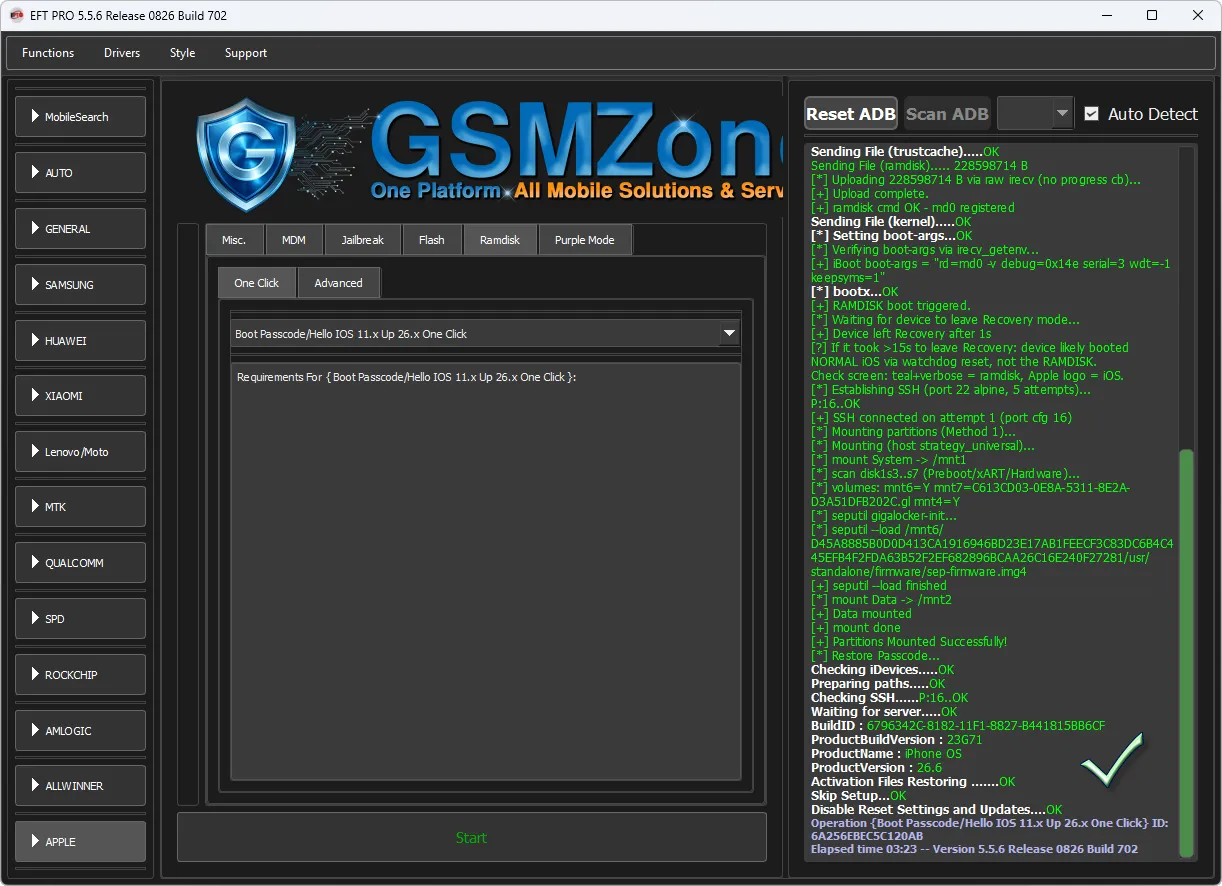Click the ProductVersion 26.6 log line
The height and width of the screenshot is (886, 1222).
click(x=877, y=768)
